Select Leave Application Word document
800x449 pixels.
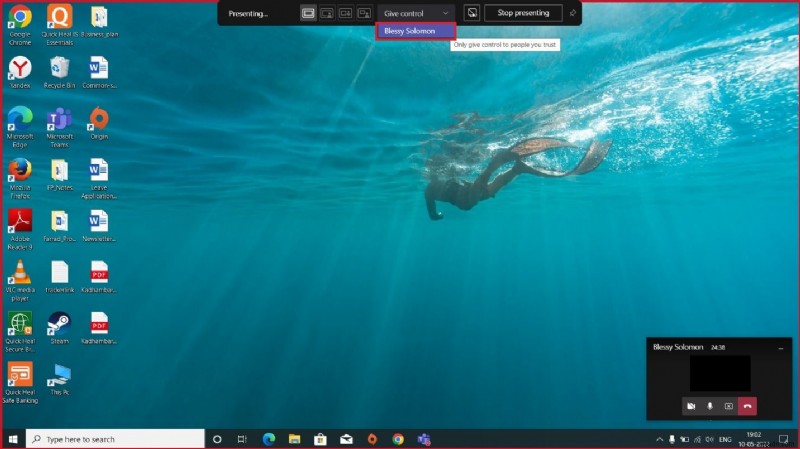pos(99,179)
